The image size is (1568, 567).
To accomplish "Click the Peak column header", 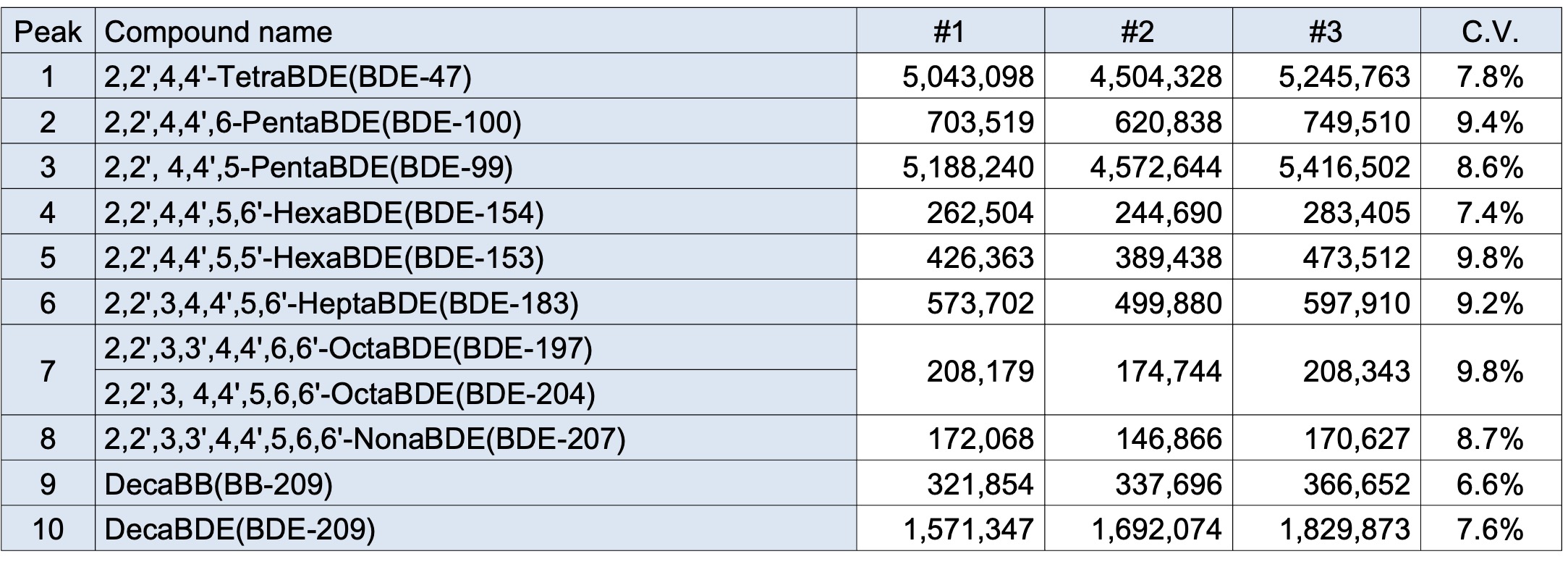I will click(48, 32).
